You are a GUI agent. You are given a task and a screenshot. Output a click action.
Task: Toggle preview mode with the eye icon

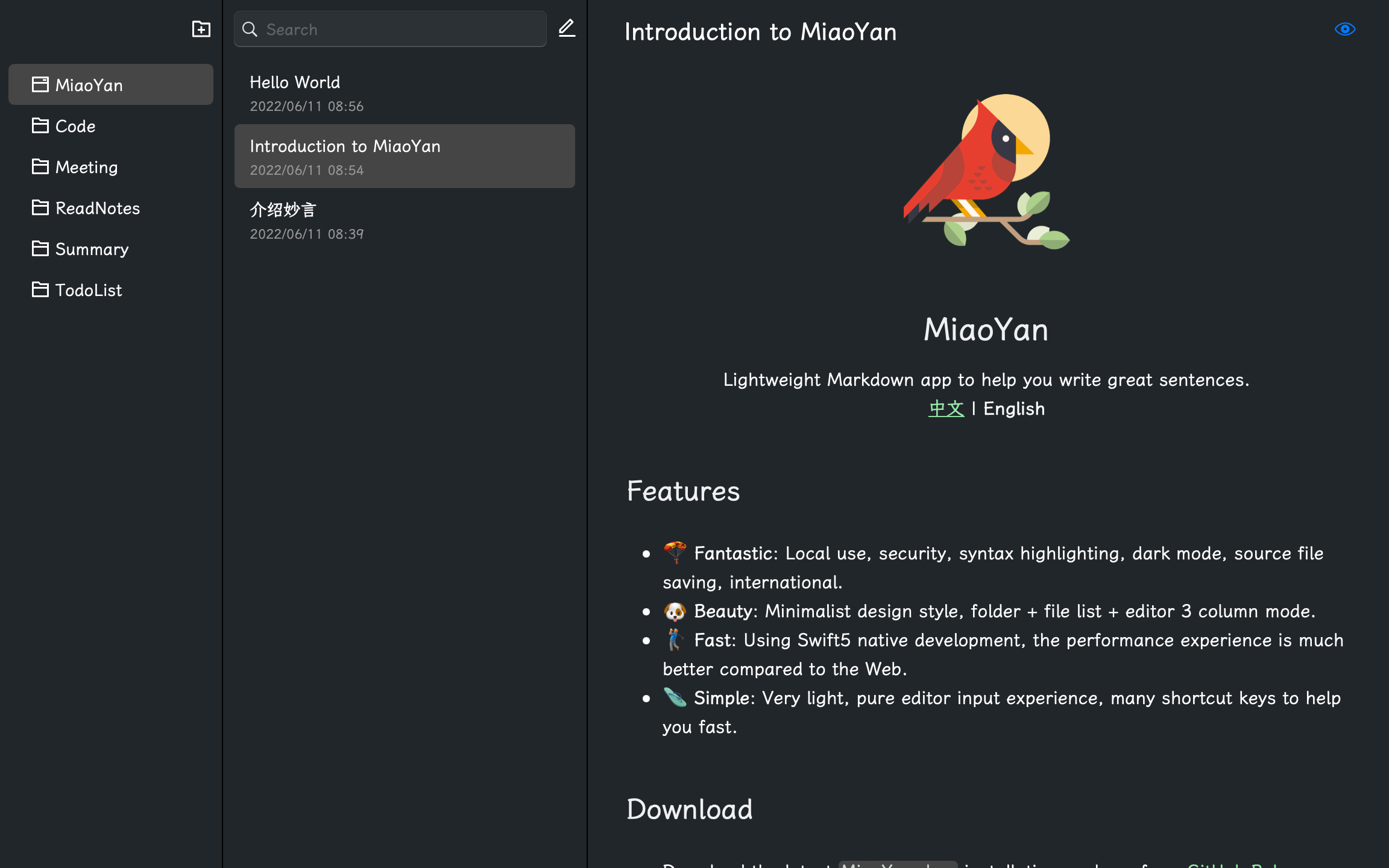tap(1345, 29)
